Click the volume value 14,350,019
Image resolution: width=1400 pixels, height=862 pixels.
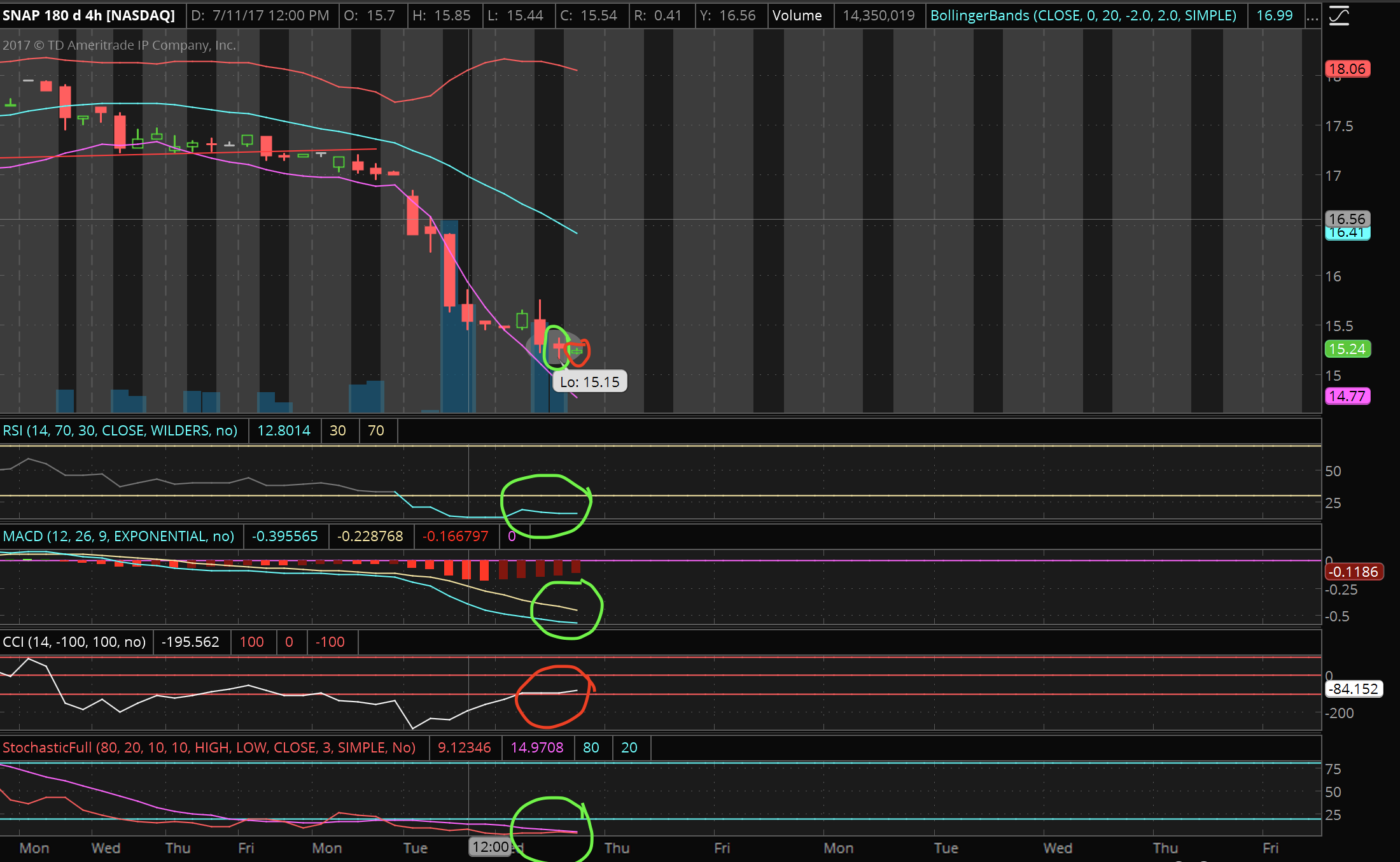(x=878, y=15)
